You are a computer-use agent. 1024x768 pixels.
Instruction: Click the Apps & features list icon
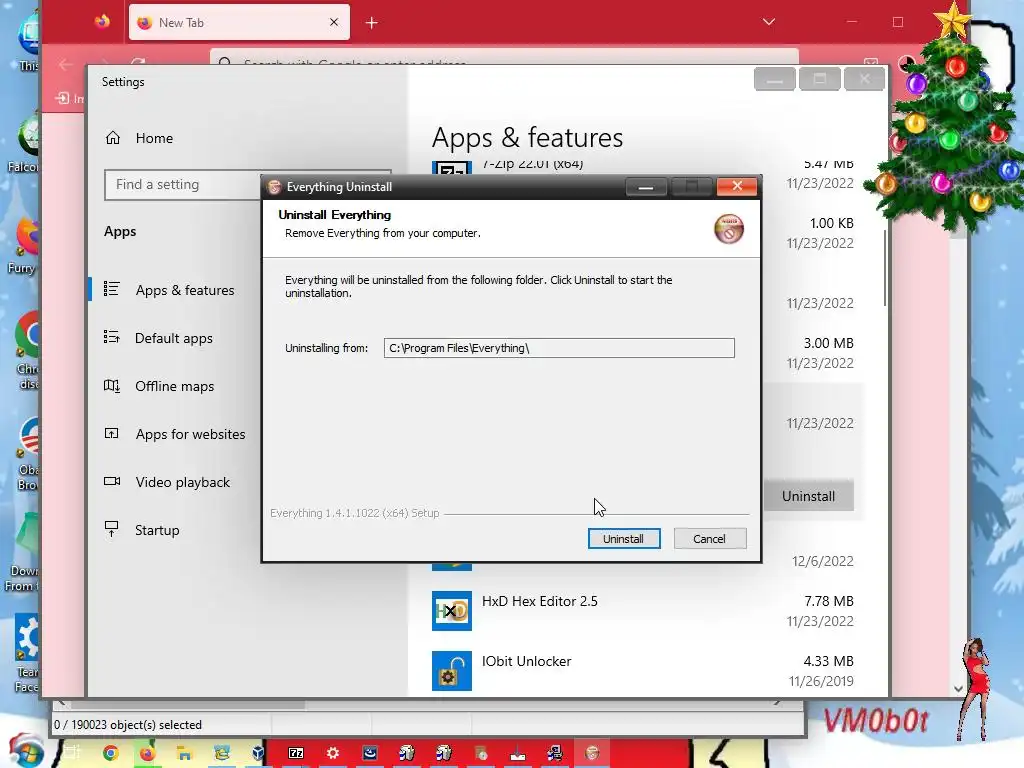point(112,289)
